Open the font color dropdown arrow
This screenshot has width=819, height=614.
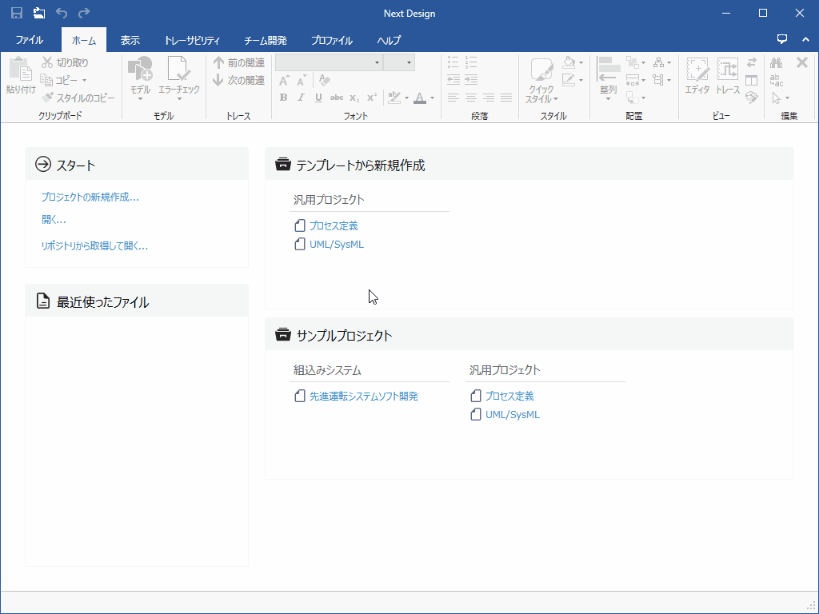click(432, 98)
